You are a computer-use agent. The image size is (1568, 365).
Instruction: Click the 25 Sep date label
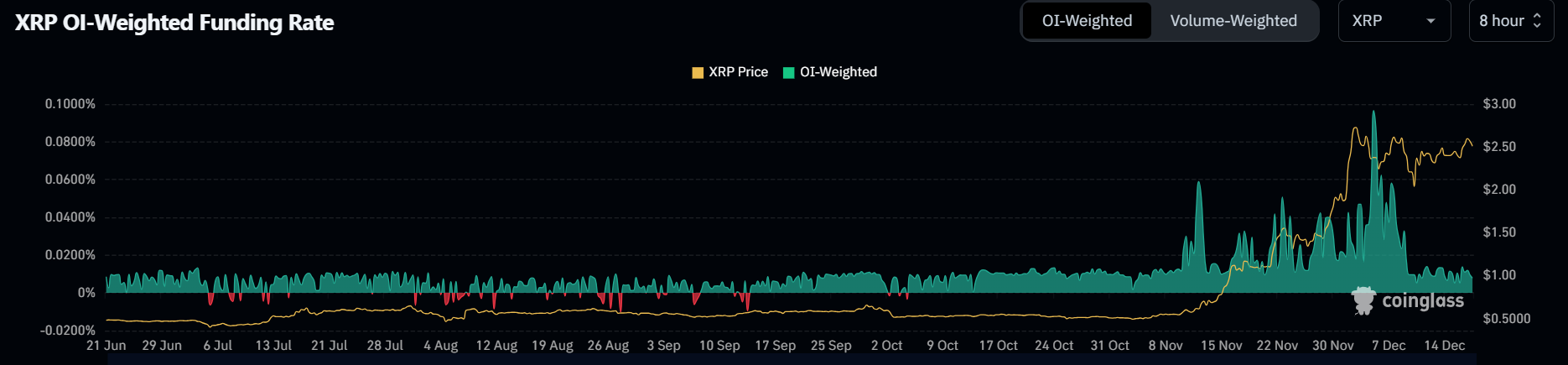[x=831, y=346]
